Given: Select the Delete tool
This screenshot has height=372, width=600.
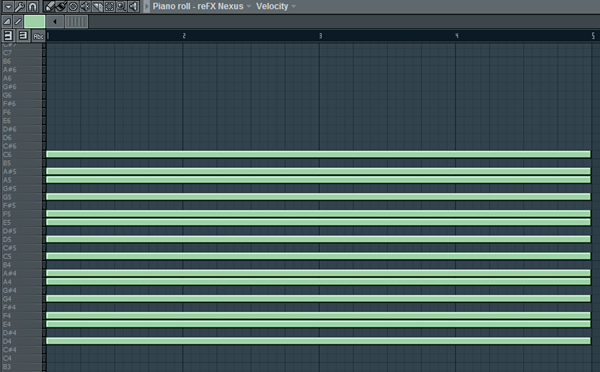Looking at the screenshot, I should [73, 7].
